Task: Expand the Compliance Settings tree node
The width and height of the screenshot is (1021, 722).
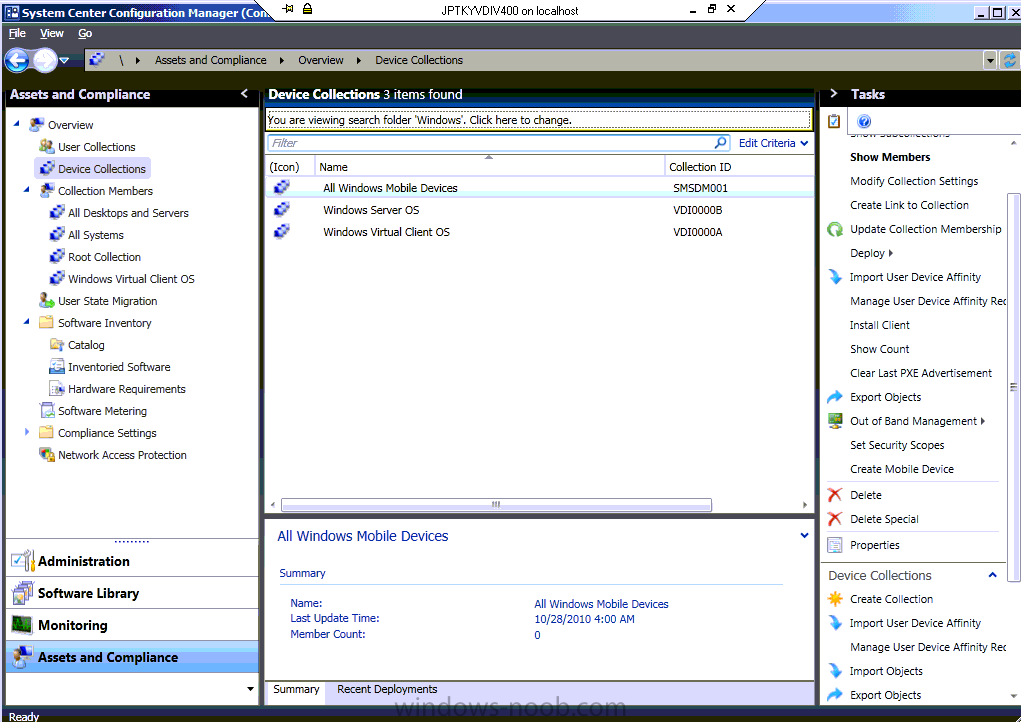Action: click(x=27, y=432)
